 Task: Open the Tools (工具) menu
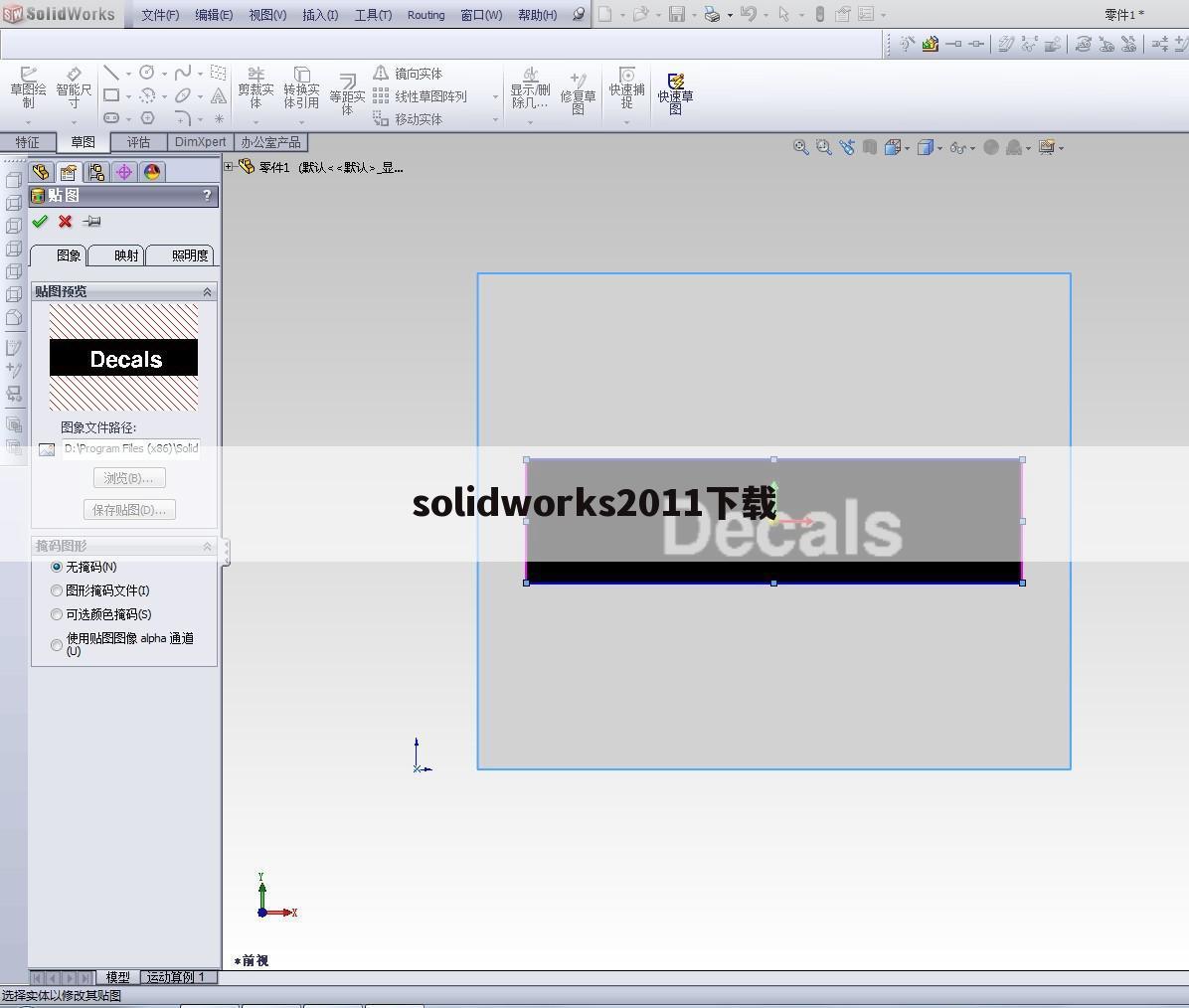pyautogui.click(x=373, y=14)
